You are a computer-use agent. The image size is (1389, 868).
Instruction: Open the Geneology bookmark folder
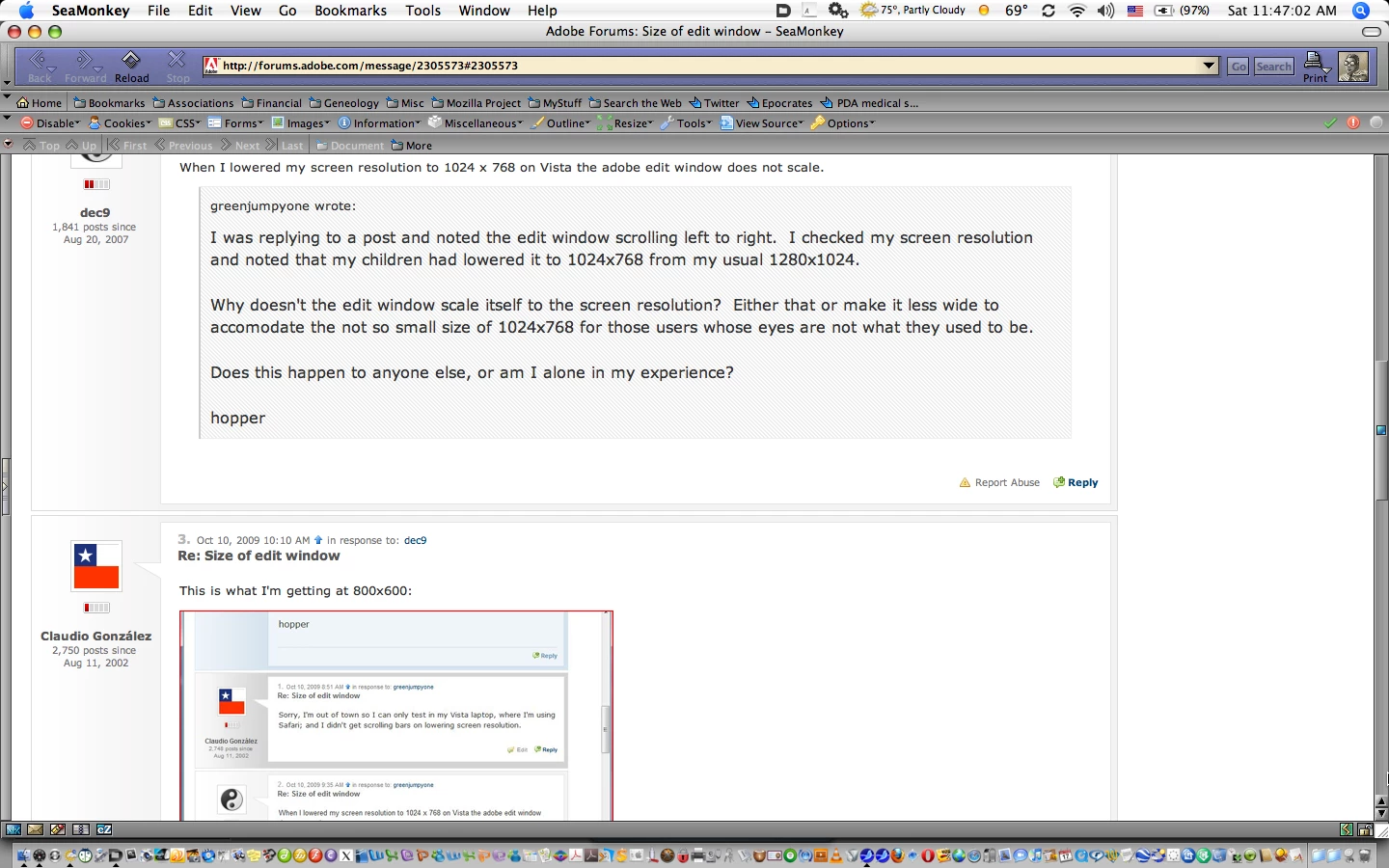coord(344,103)
